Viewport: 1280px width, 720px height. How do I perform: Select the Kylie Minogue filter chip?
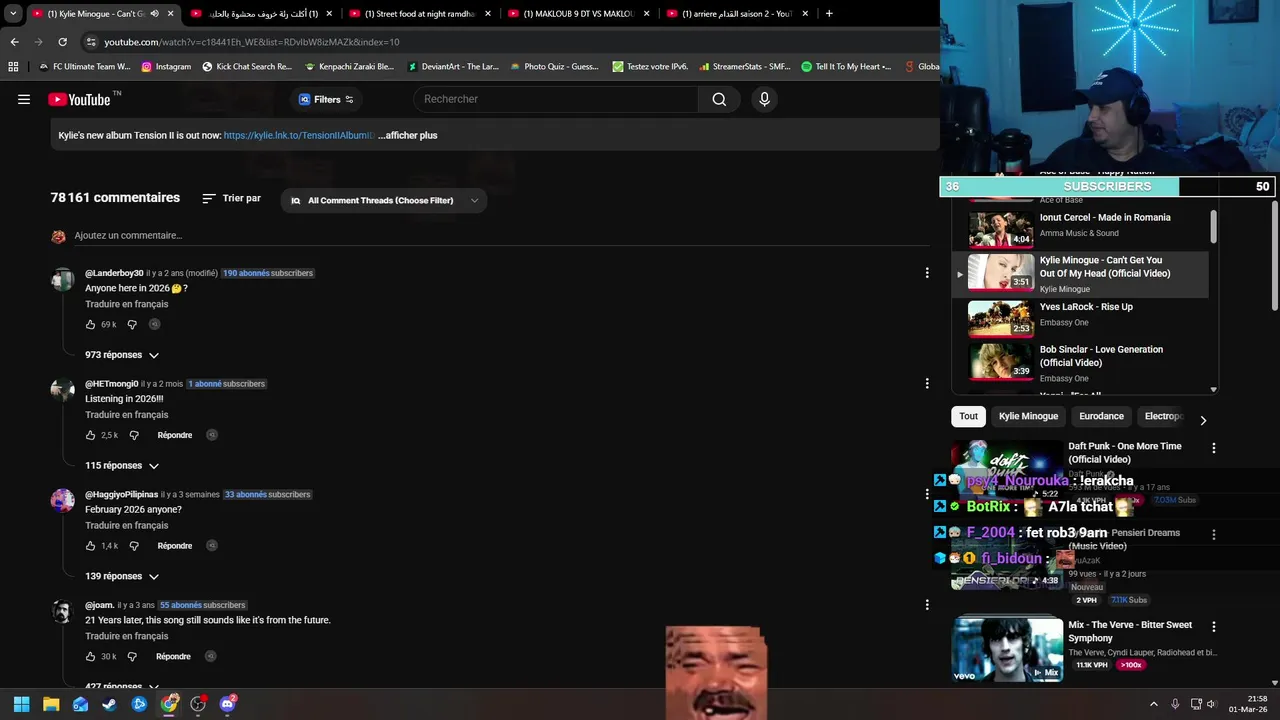[x=1028, y=416]
